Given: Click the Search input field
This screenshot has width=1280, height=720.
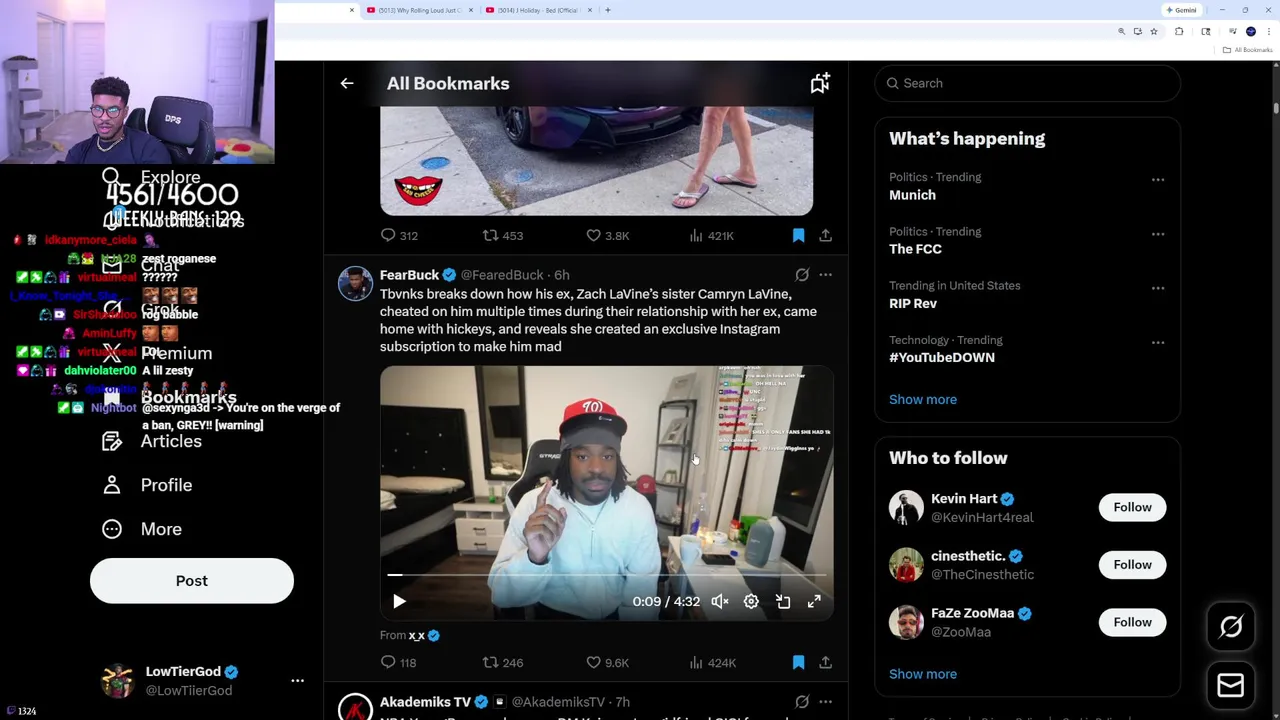Looking at the screenshot, I should 1028,83.
